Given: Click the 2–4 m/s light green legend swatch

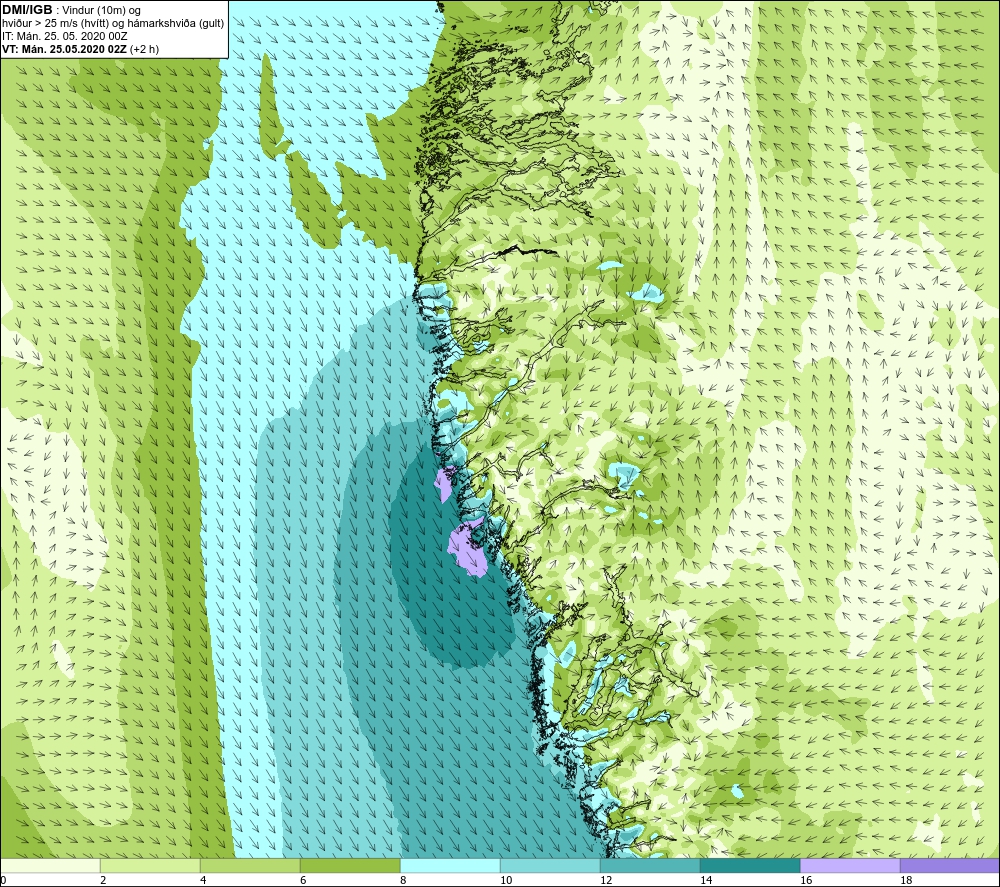Looking at the screenshot, I should (x=150, y=865).
